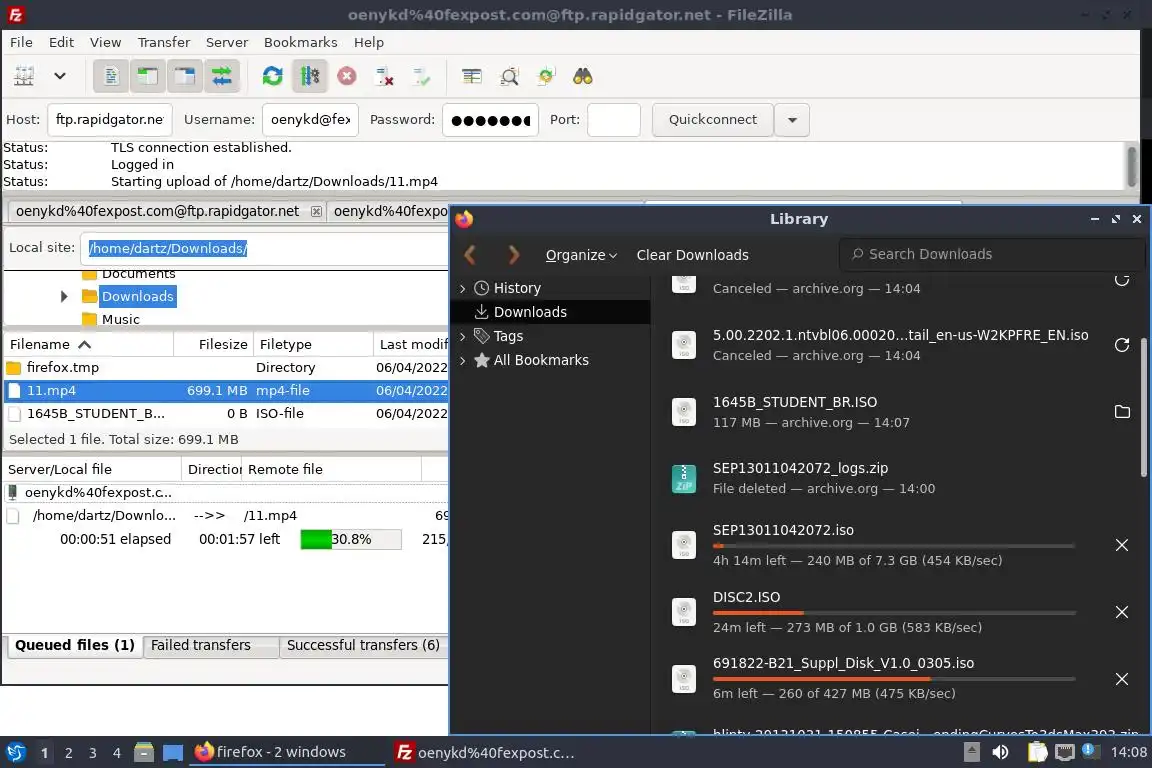
Task: Select the firefox.tmp directory row
Action: (x=226, y=367)
